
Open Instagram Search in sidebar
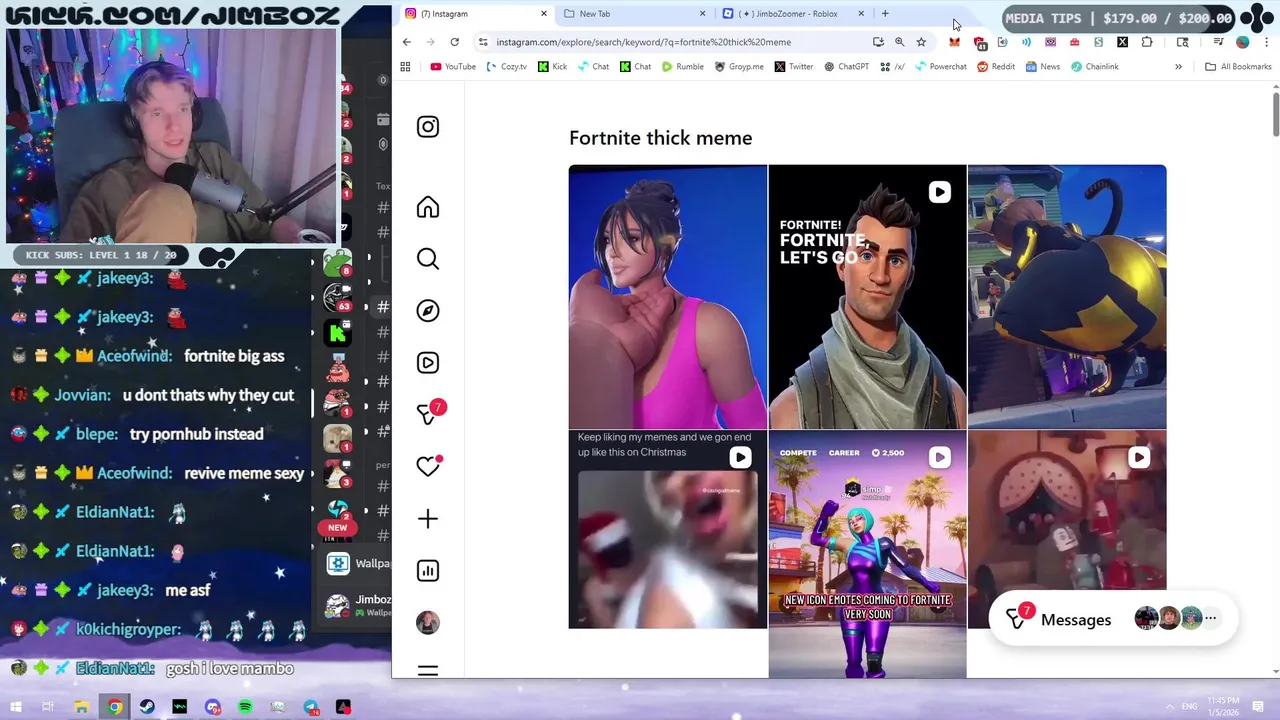tap(428, 259)
